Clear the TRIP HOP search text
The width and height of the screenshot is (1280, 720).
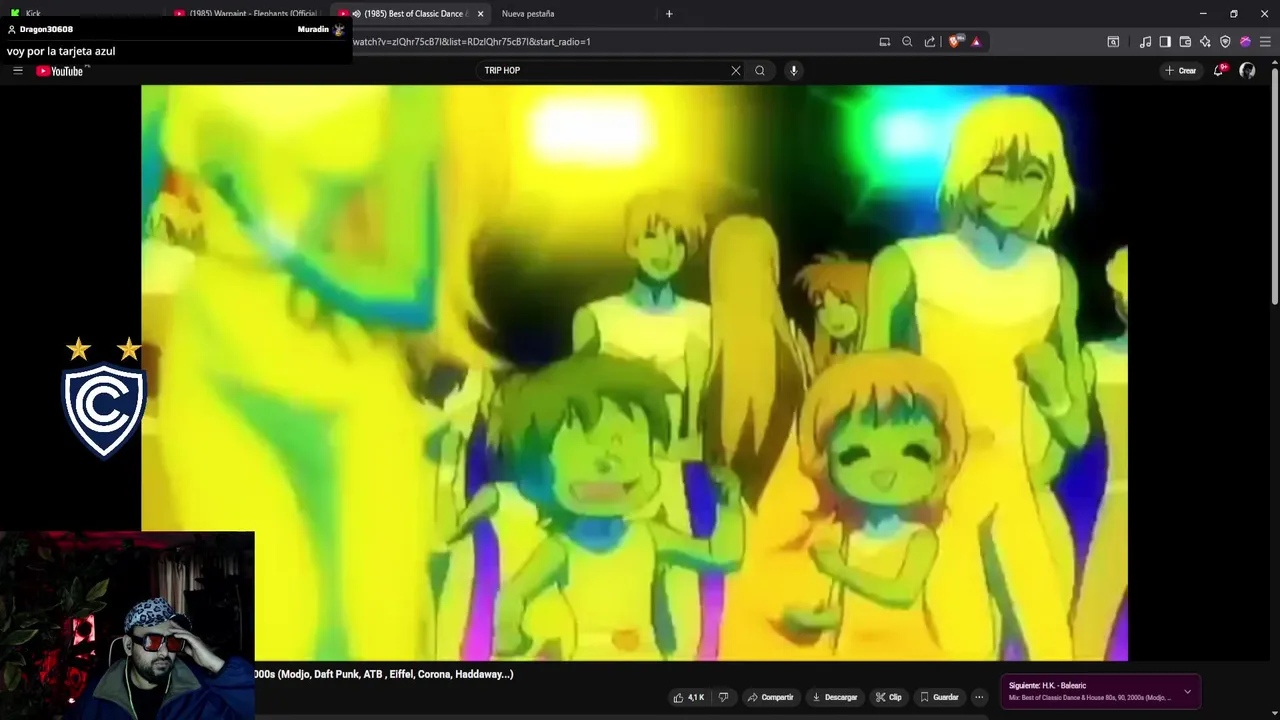pos(736,70)
